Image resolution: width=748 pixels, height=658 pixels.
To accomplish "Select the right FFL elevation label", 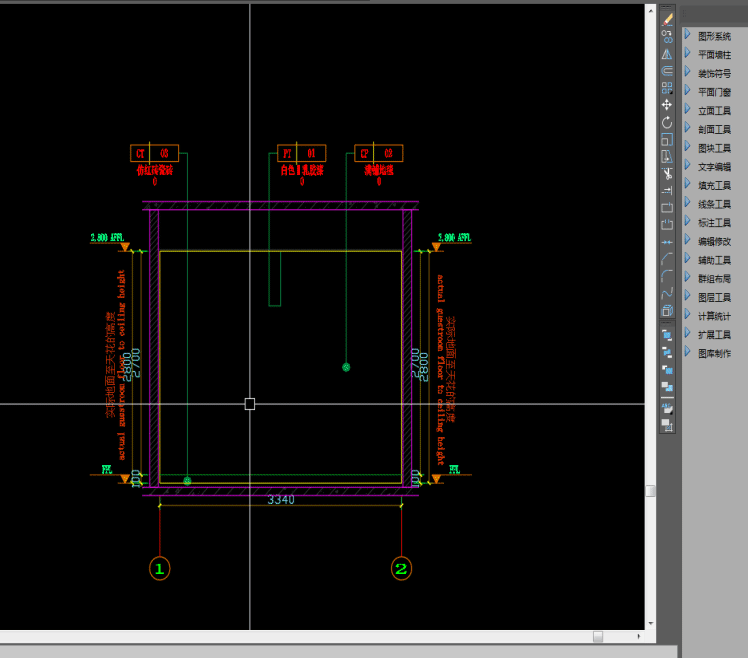I will click(x=455, y=470).
